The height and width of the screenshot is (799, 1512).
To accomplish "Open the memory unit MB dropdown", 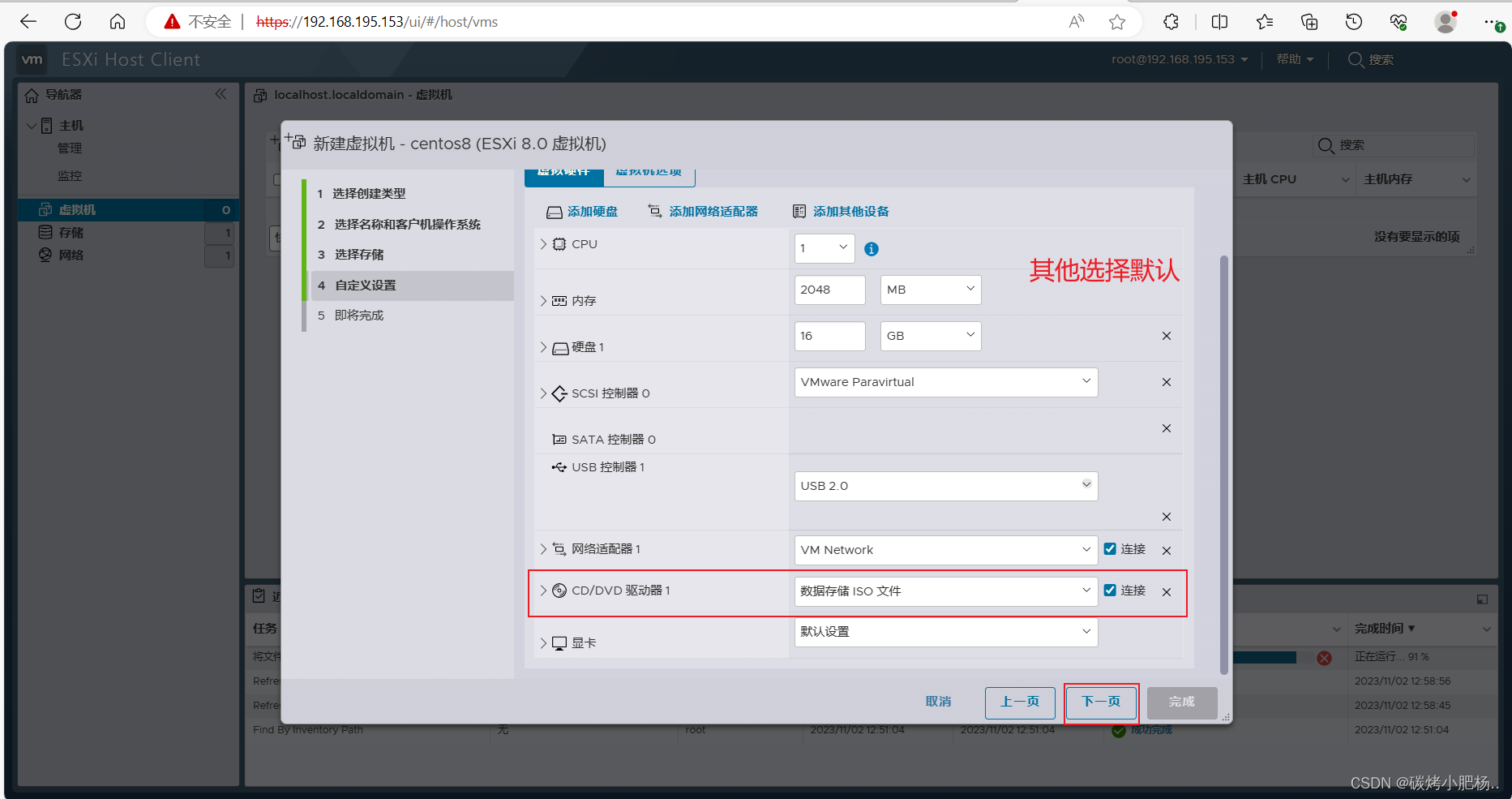I will 931,290.
